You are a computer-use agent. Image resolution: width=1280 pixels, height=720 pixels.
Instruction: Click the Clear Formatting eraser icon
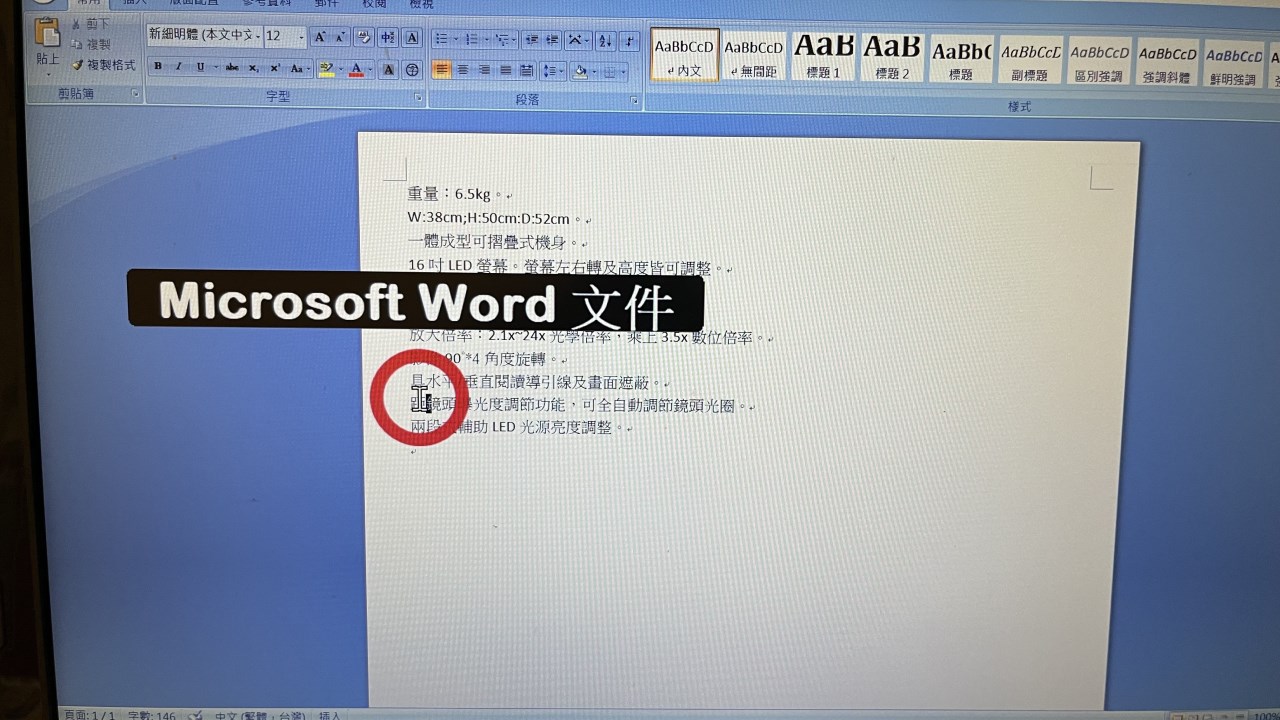364,38
